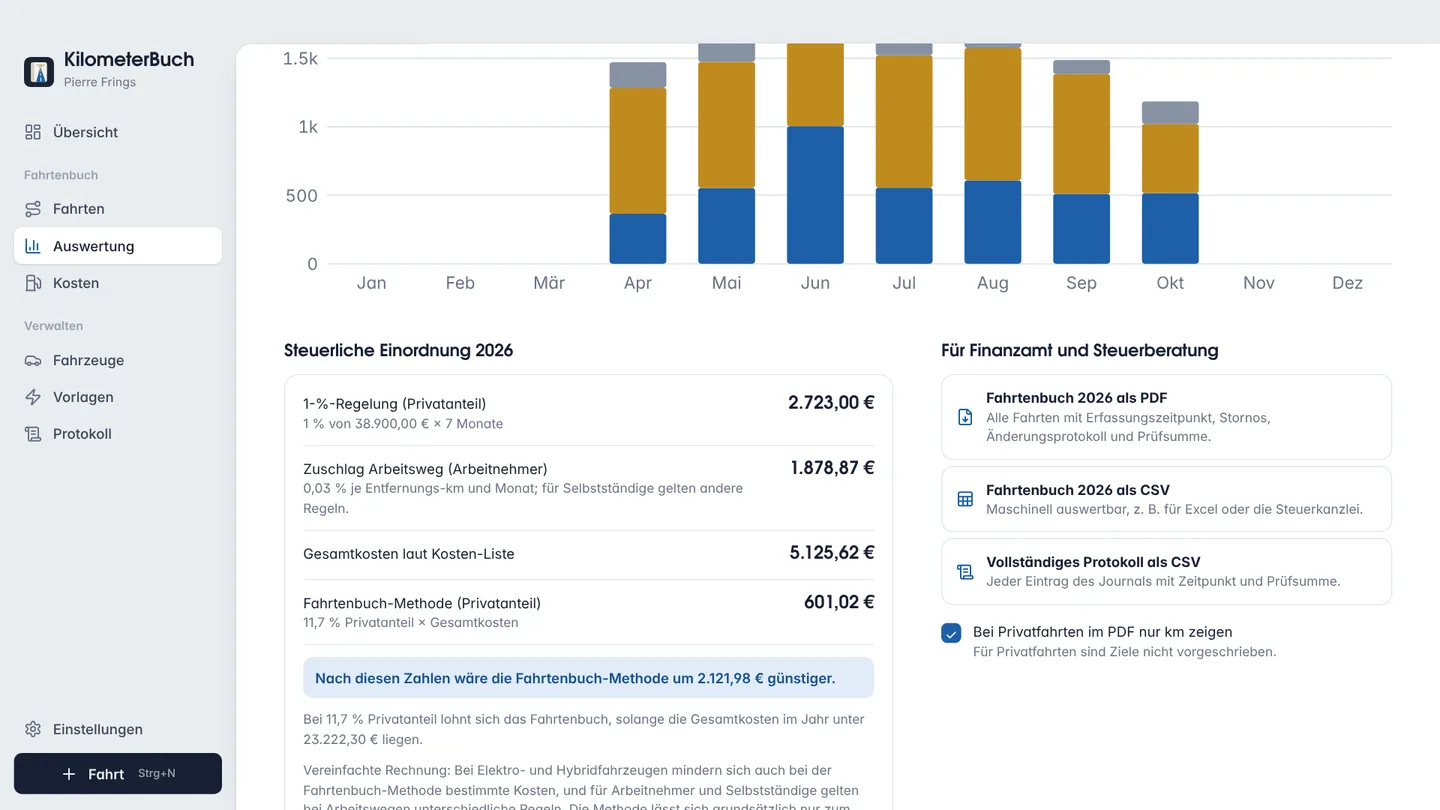Image resolution: width=1440 pixels, height=810 pixels.
Task: Open the Kosten section
Action: tap(118, 283)
